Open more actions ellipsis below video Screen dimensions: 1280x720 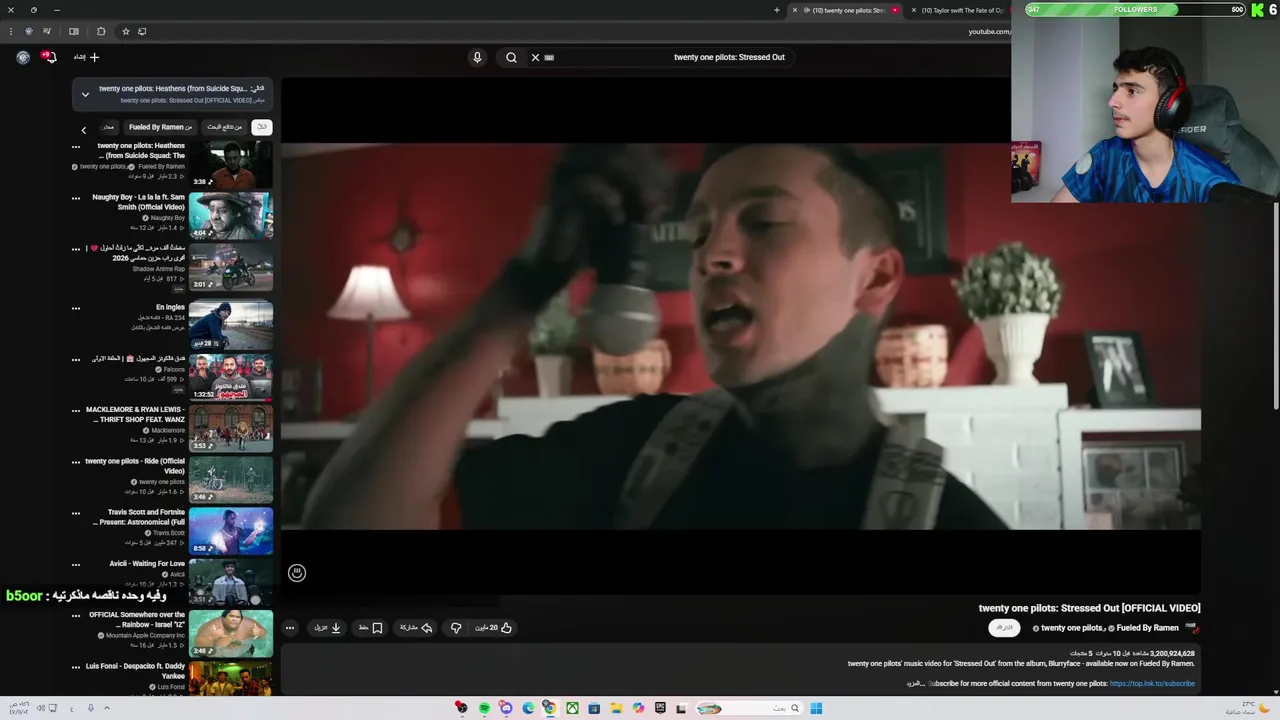(x=290, y=628)
